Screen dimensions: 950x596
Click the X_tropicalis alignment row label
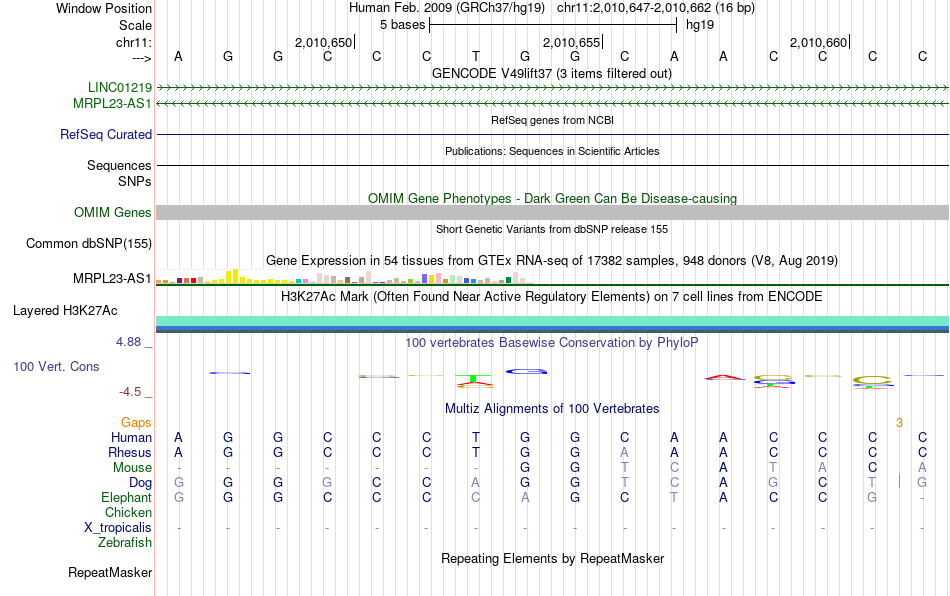(118, 528)
